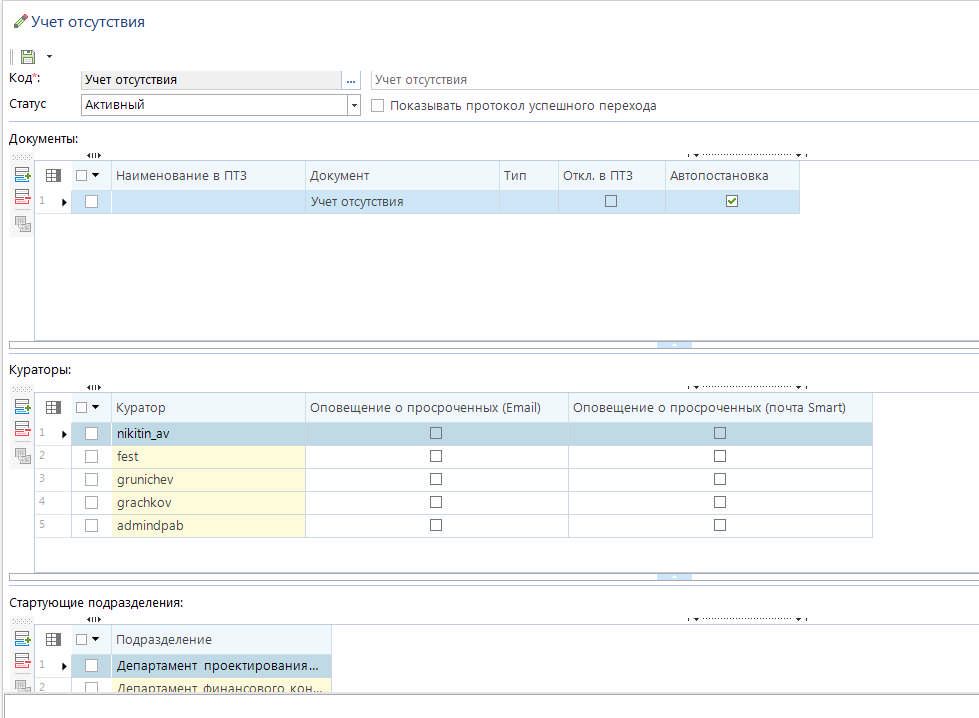This screenshot has width=979, height=718.
Task: Open grid settings icon in Кураторы table header
Action: pos(54,408)
